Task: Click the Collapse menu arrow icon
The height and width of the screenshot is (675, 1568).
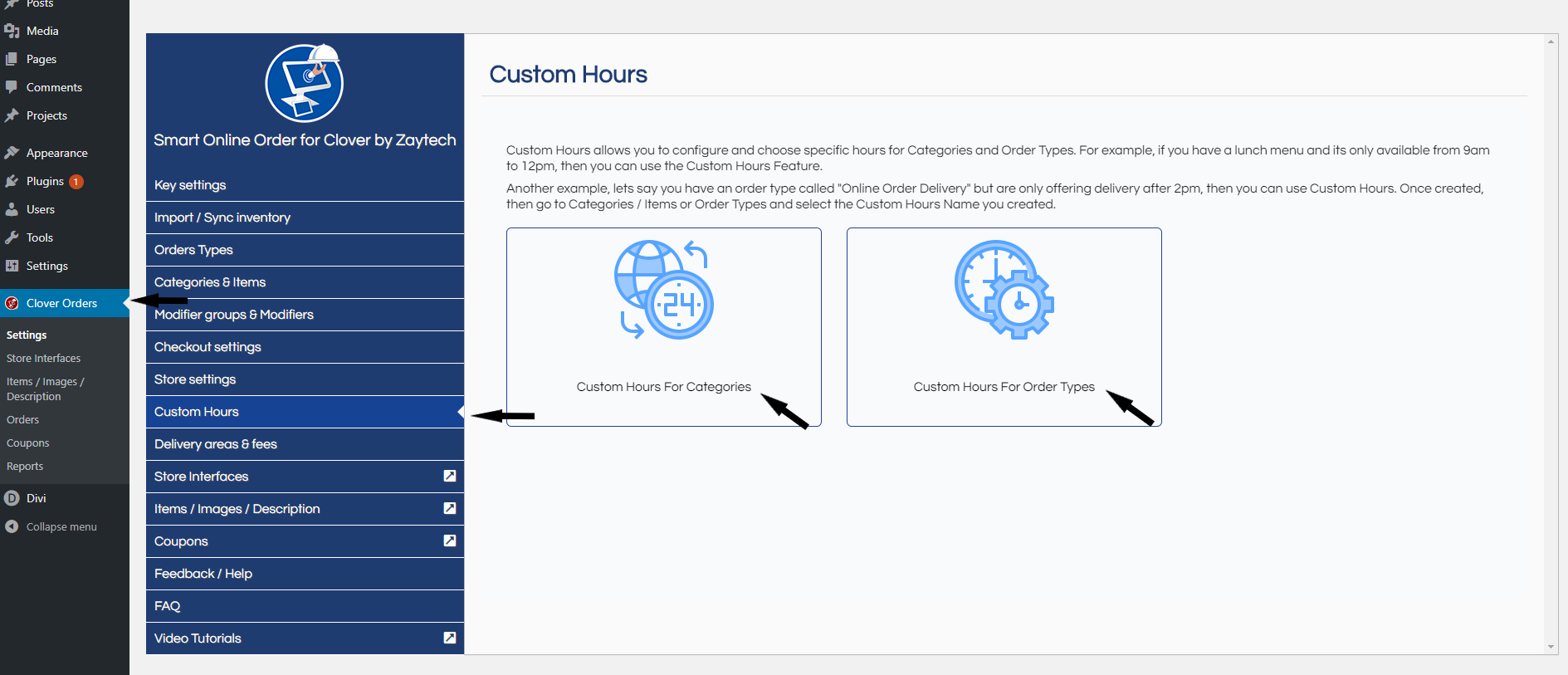Action: coord(12,526)
